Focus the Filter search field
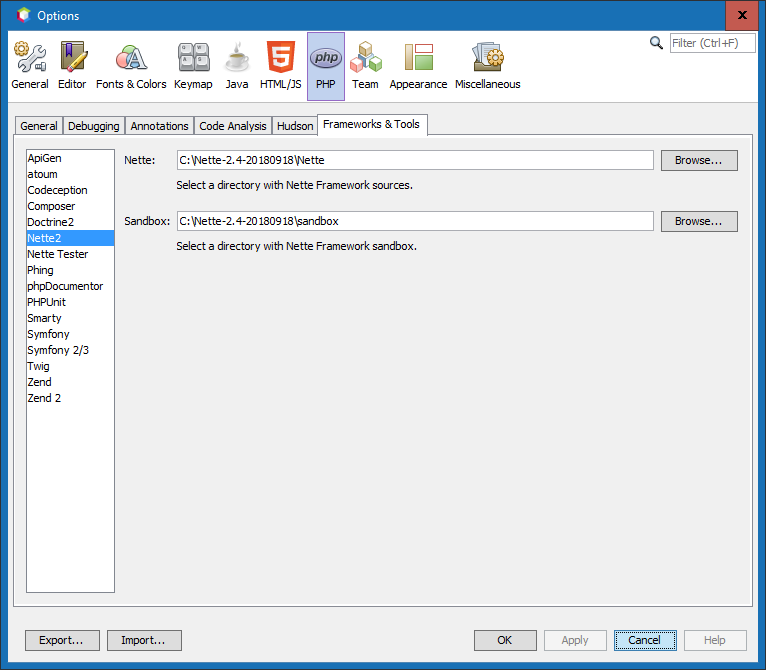The height and width of the screenshot is (670, 766). click(x=712, y=43)
